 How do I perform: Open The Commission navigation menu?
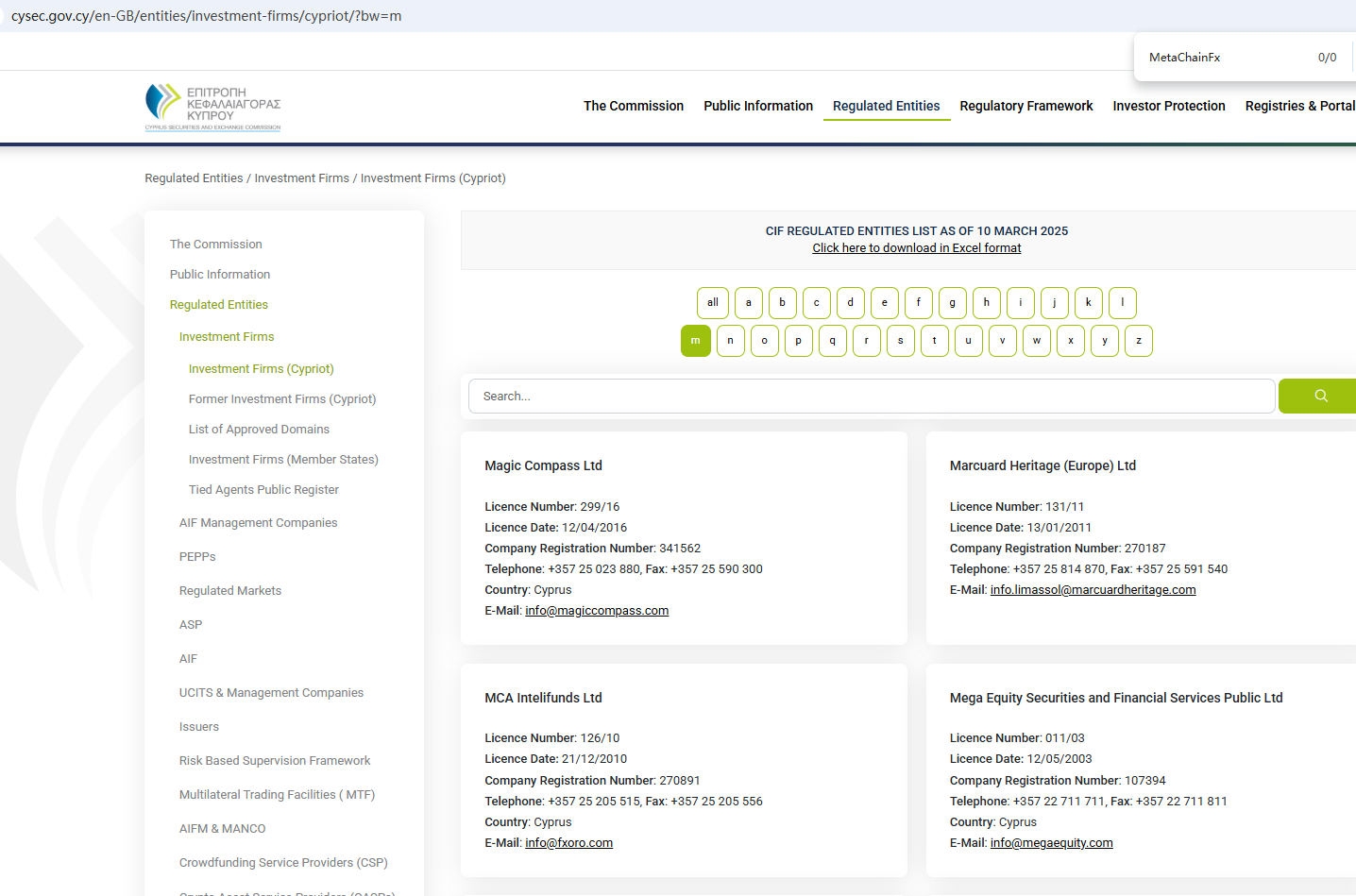coord(633,106)
